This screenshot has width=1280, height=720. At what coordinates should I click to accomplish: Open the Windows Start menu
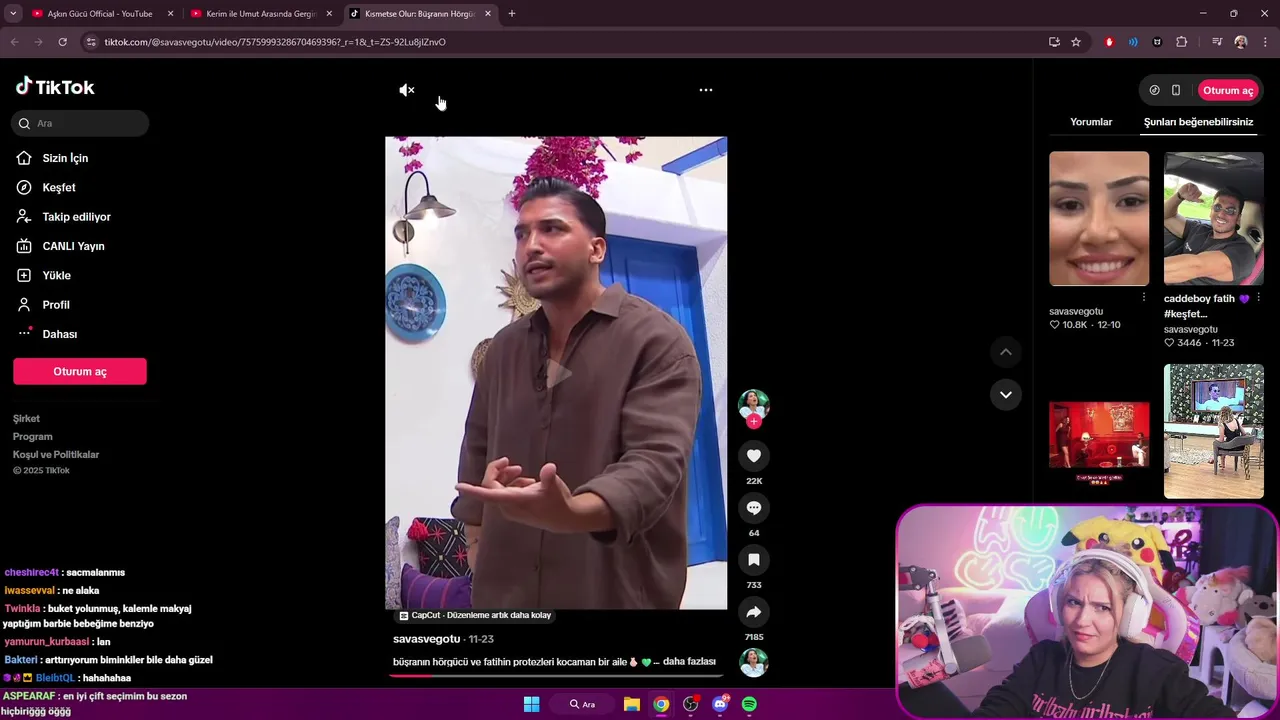tap(532, 704)
